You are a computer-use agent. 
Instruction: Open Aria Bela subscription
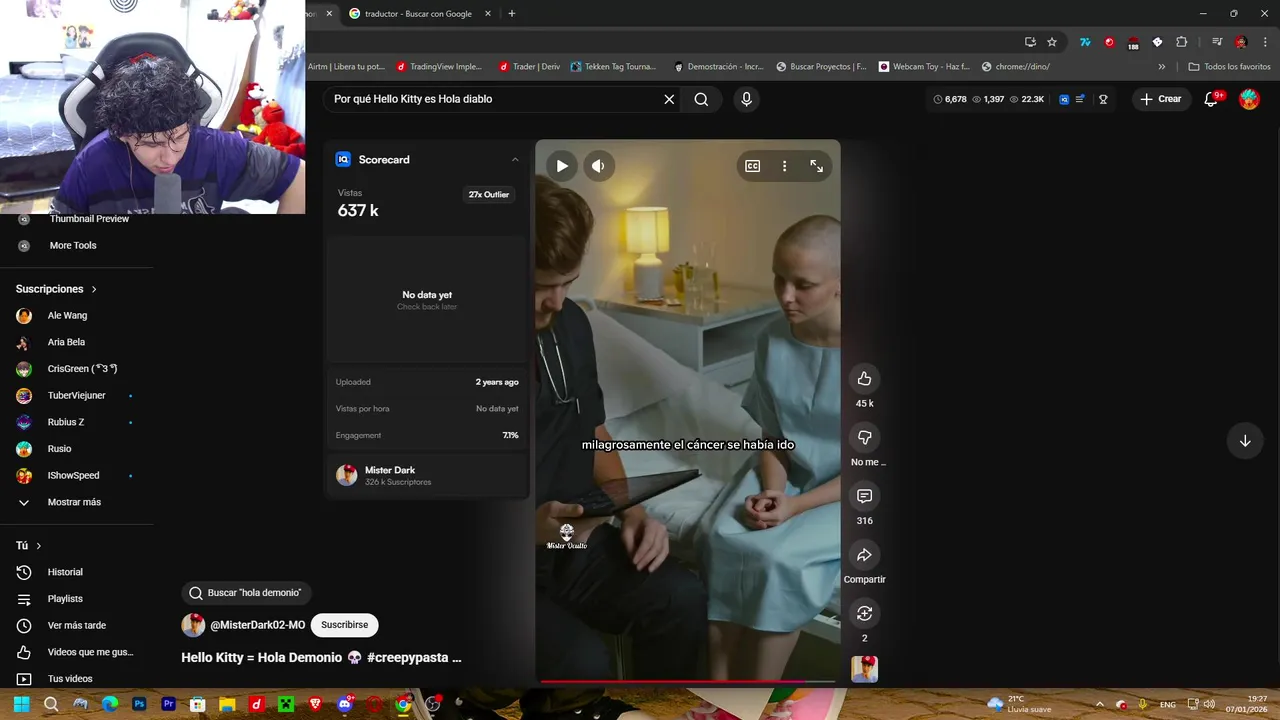tap(66, 342)
